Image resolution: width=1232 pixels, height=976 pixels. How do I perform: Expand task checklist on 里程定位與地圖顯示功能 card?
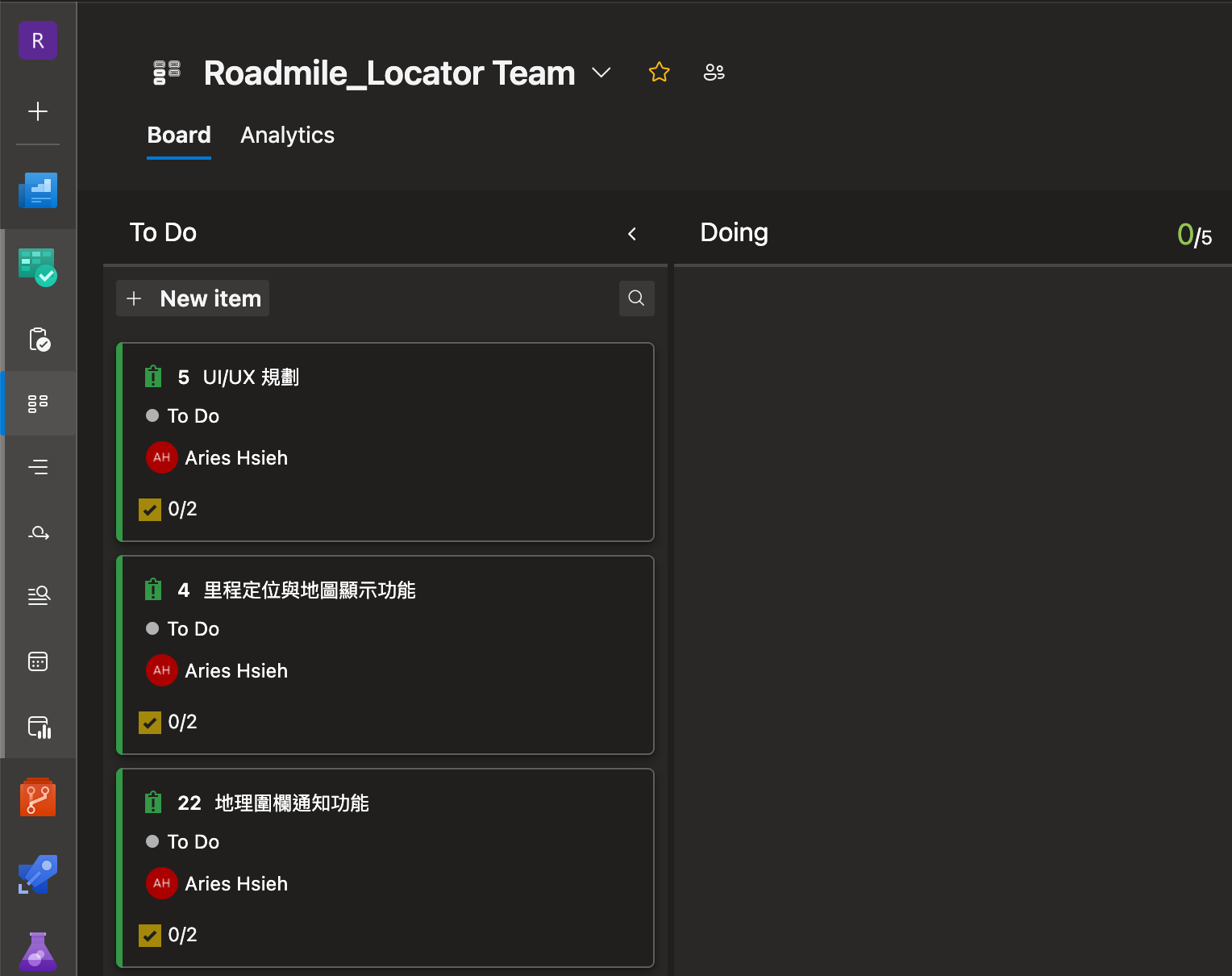168,723
